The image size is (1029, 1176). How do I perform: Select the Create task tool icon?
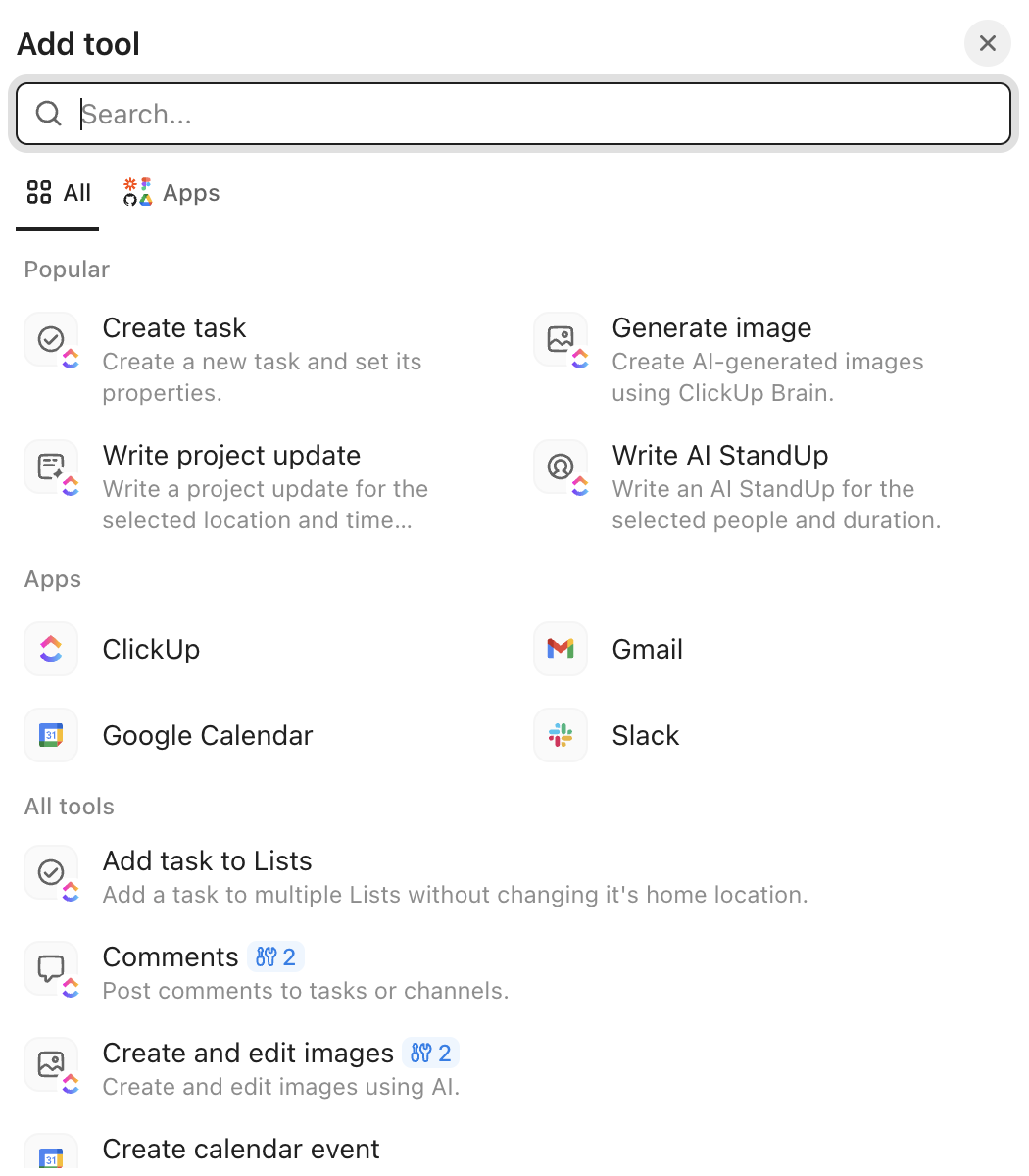(51, 339)
